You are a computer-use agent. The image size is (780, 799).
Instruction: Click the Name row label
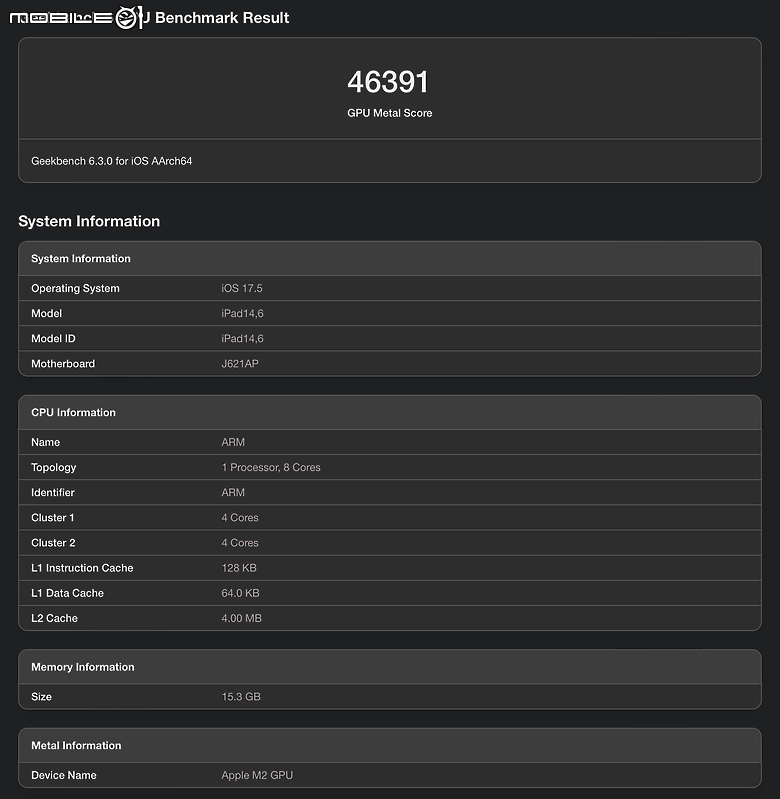click(45, 442)
